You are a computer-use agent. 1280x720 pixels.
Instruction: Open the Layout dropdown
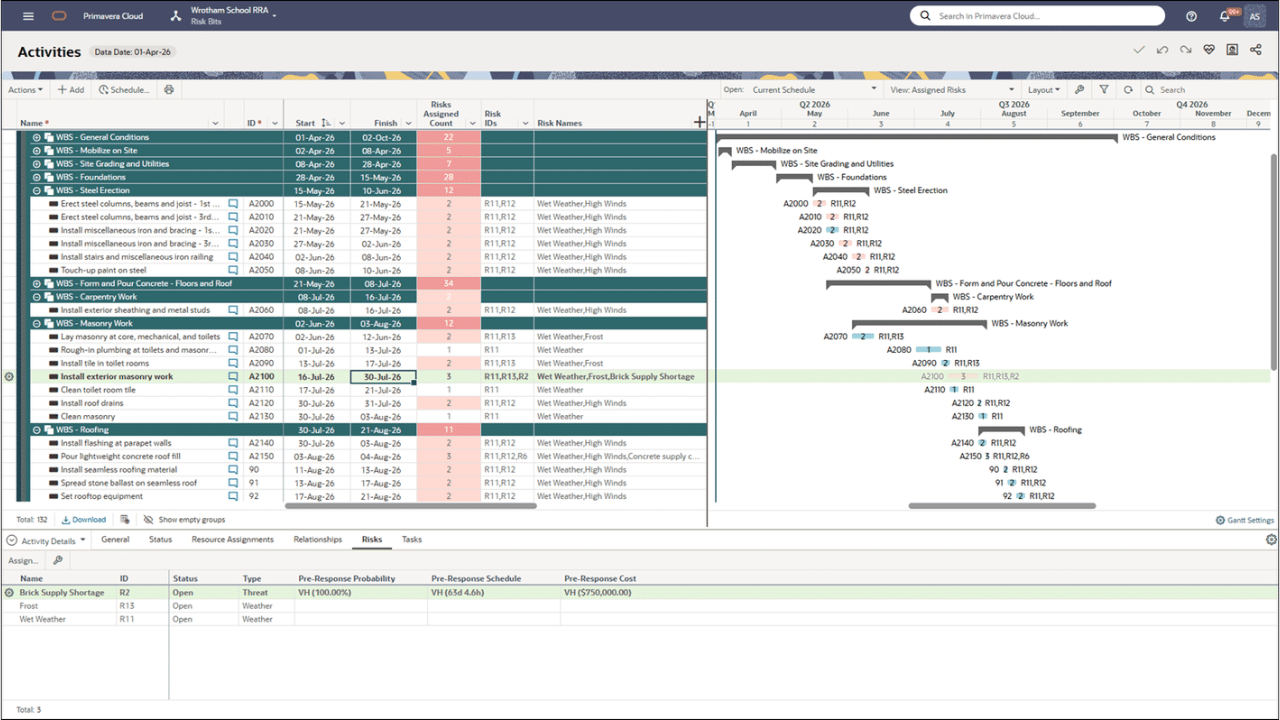(x=1044, y=90)
